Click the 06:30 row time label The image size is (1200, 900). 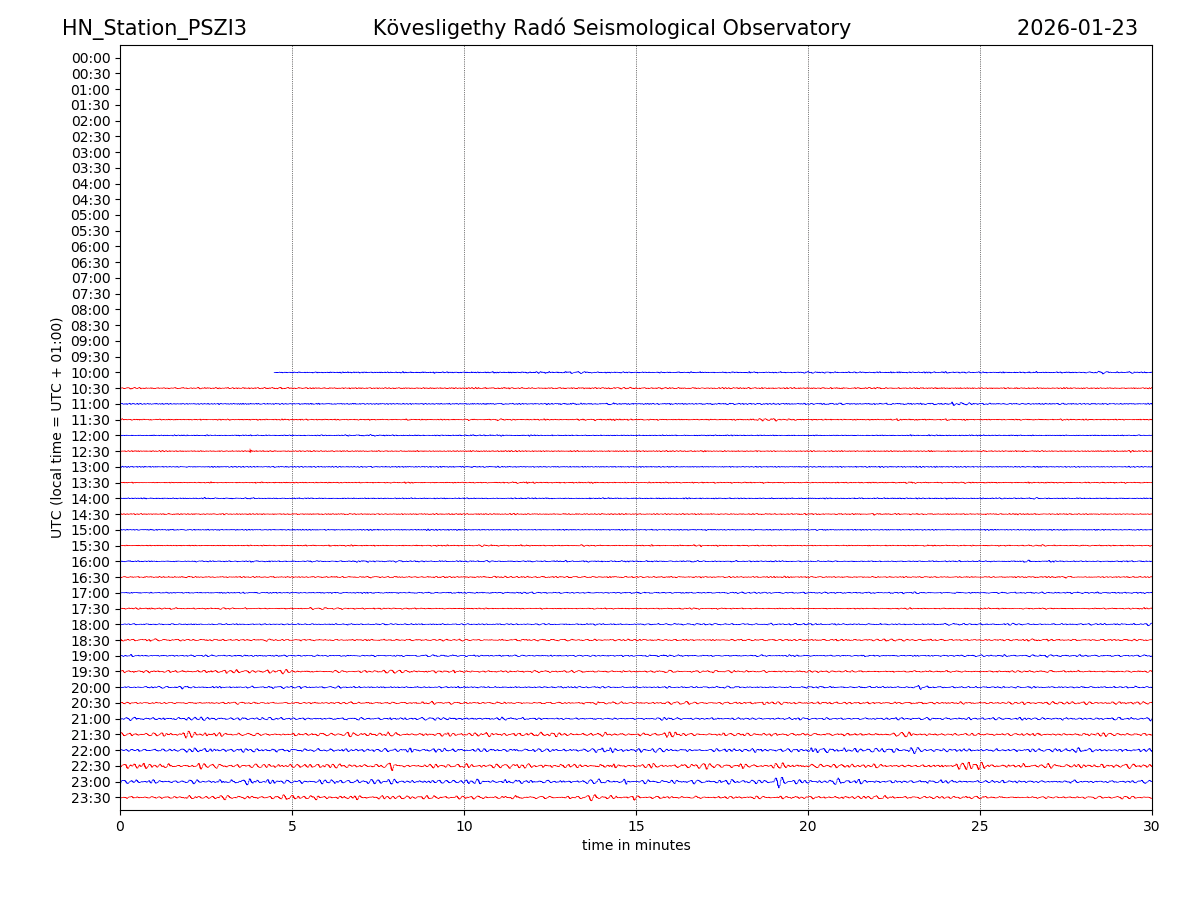click(90, 263)
